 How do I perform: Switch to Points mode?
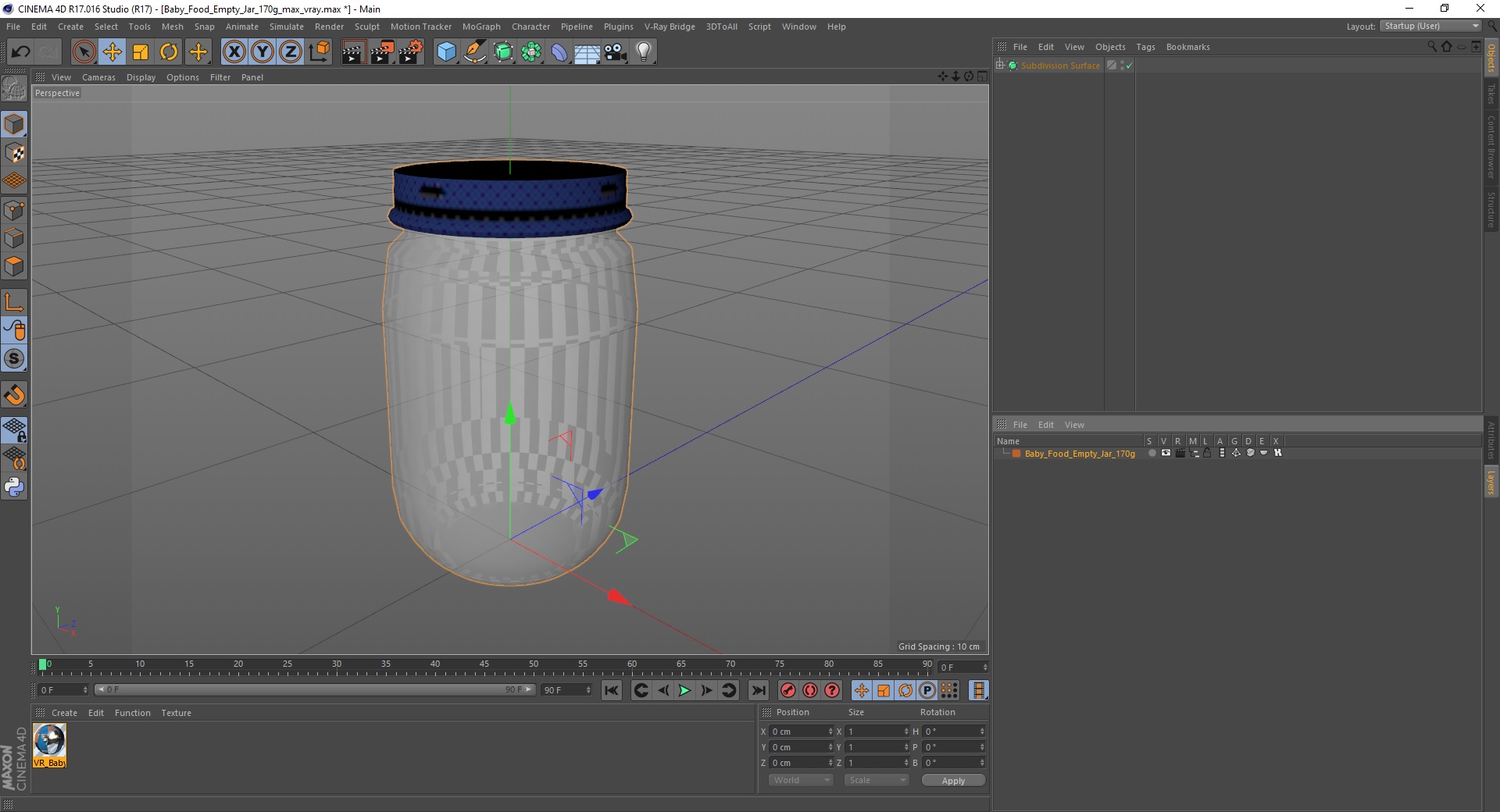click(14, 209)
